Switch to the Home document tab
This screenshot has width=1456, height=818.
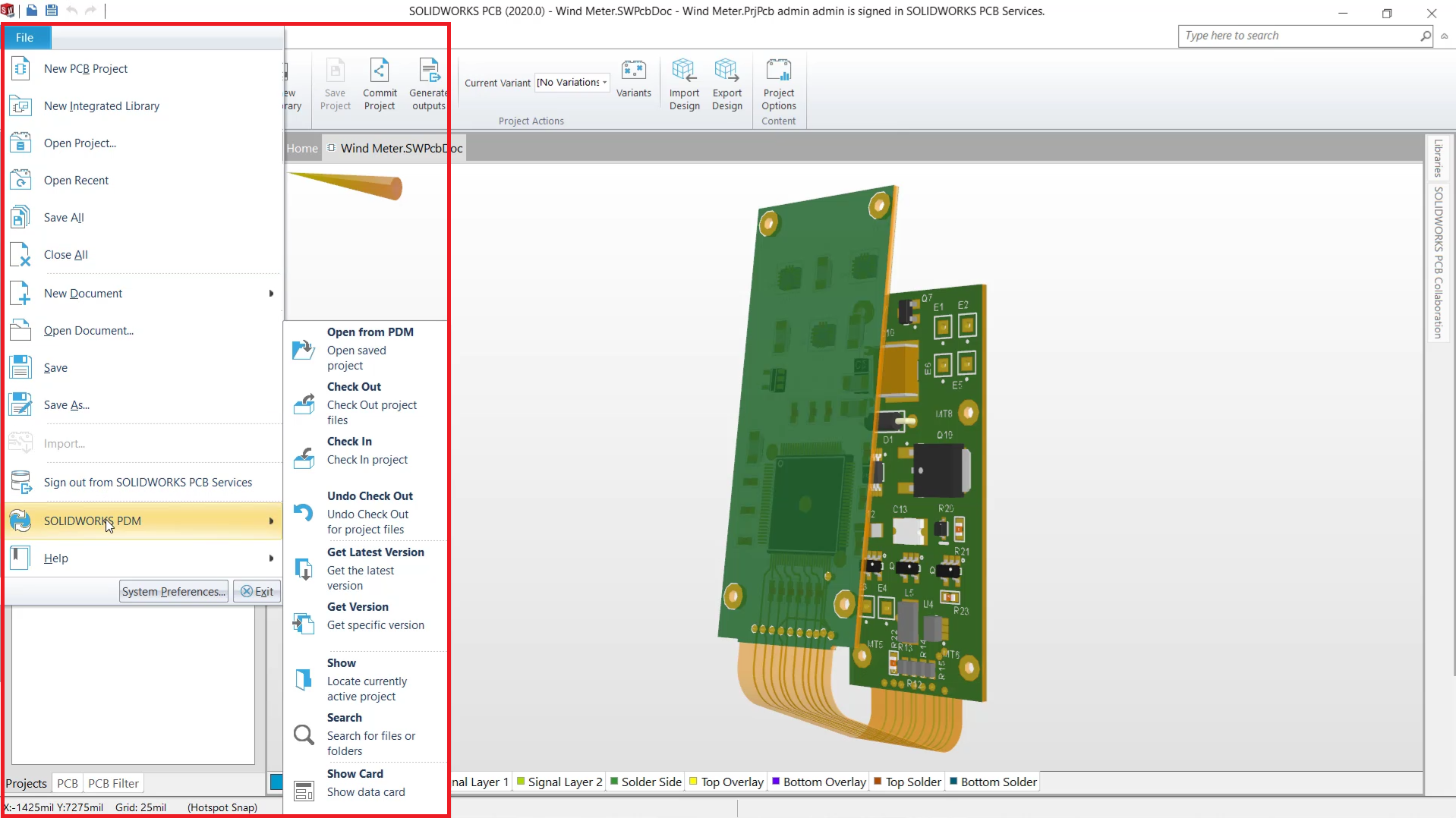pos(302,148)
